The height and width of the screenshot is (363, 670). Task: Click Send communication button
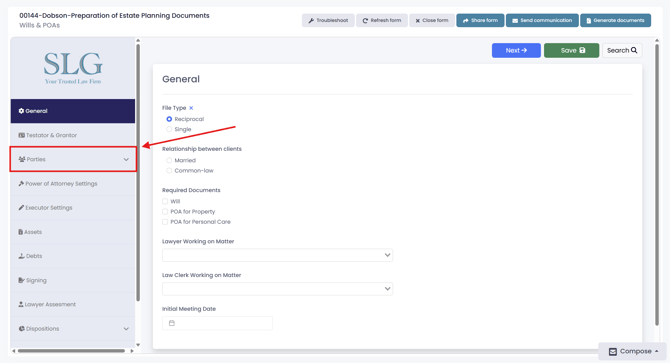click(542, 20)
